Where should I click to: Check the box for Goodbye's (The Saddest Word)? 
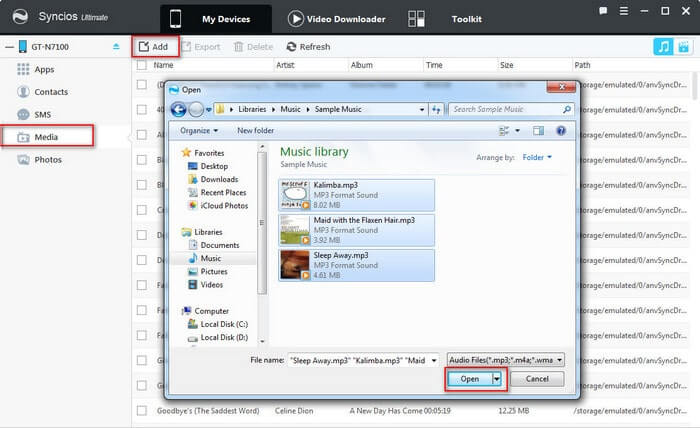142,410
